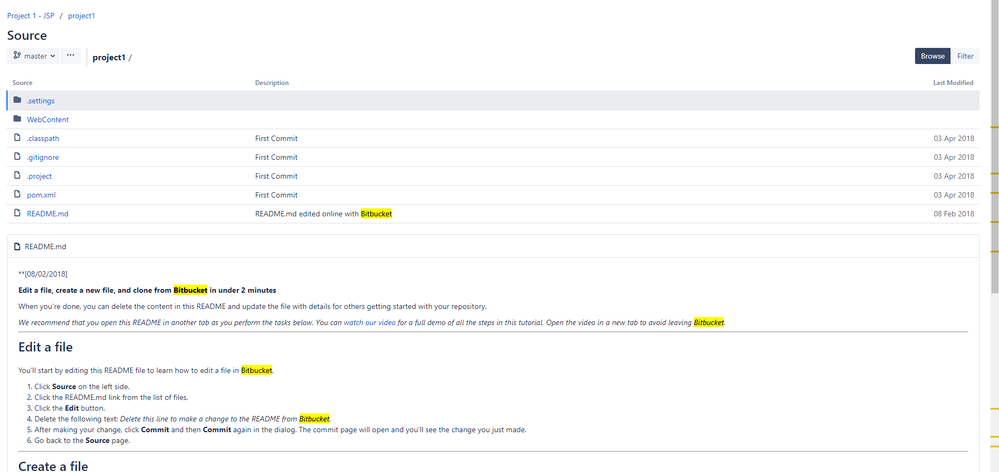Click 'First Commit' description for .classpath

[277, 138]
